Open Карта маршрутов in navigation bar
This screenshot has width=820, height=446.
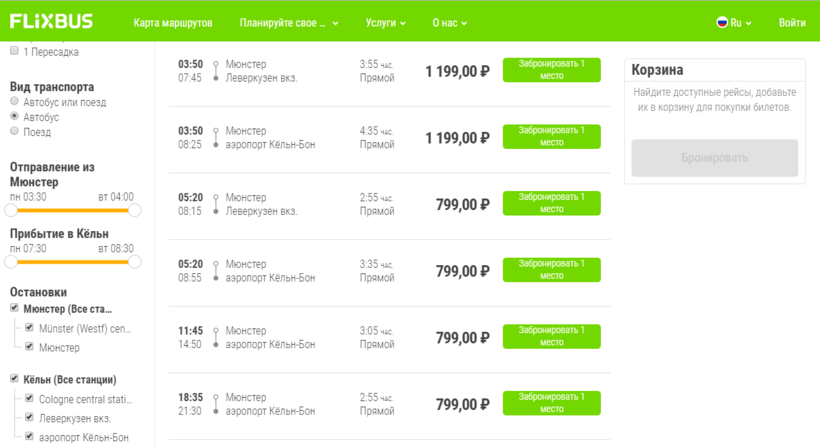[x=174, y=22]
